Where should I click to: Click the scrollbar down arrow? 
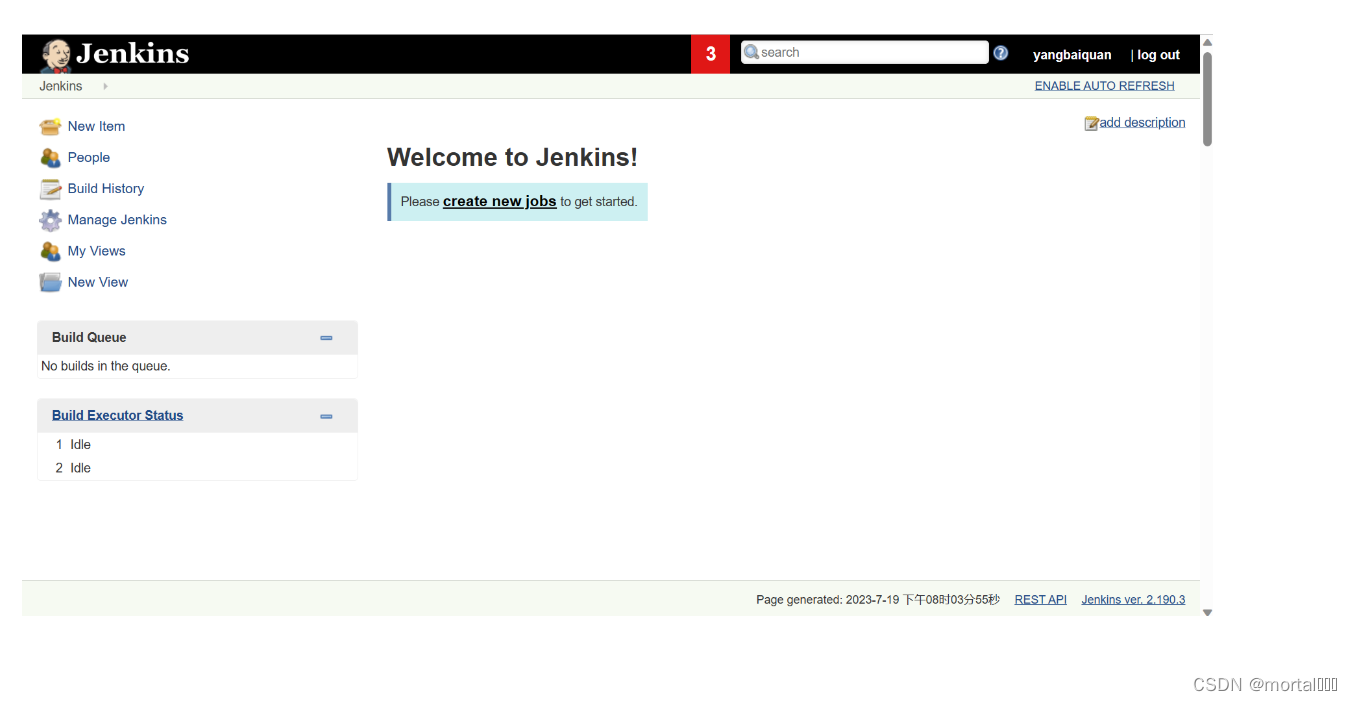(x=1207, y=612)
